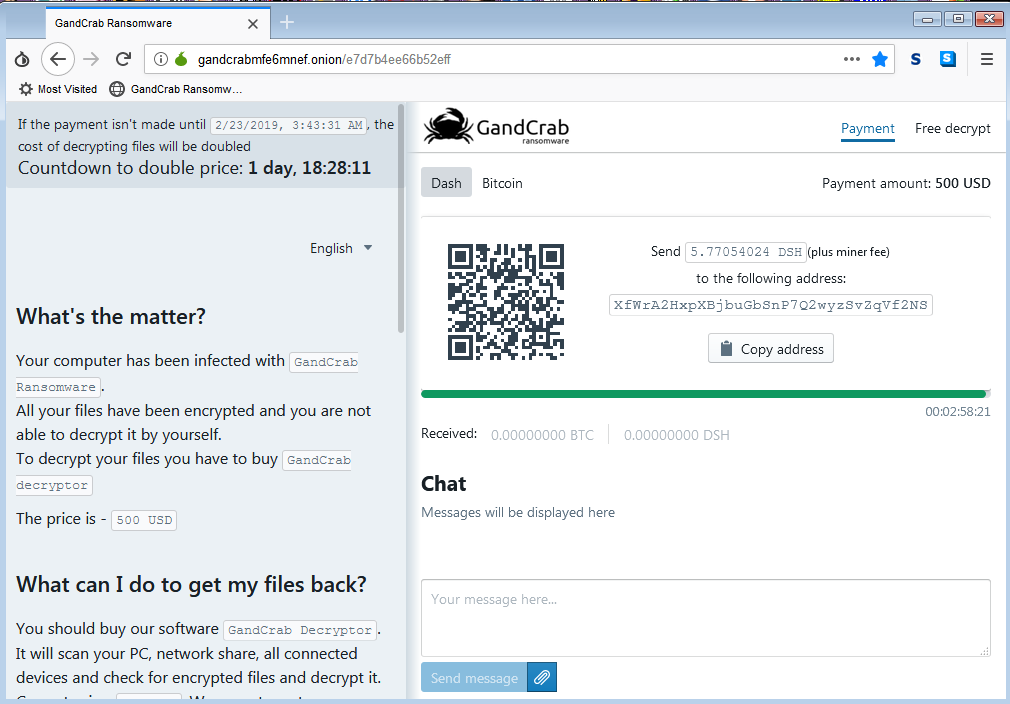
Task: Show site information icon in address bar
Action: 161,59
